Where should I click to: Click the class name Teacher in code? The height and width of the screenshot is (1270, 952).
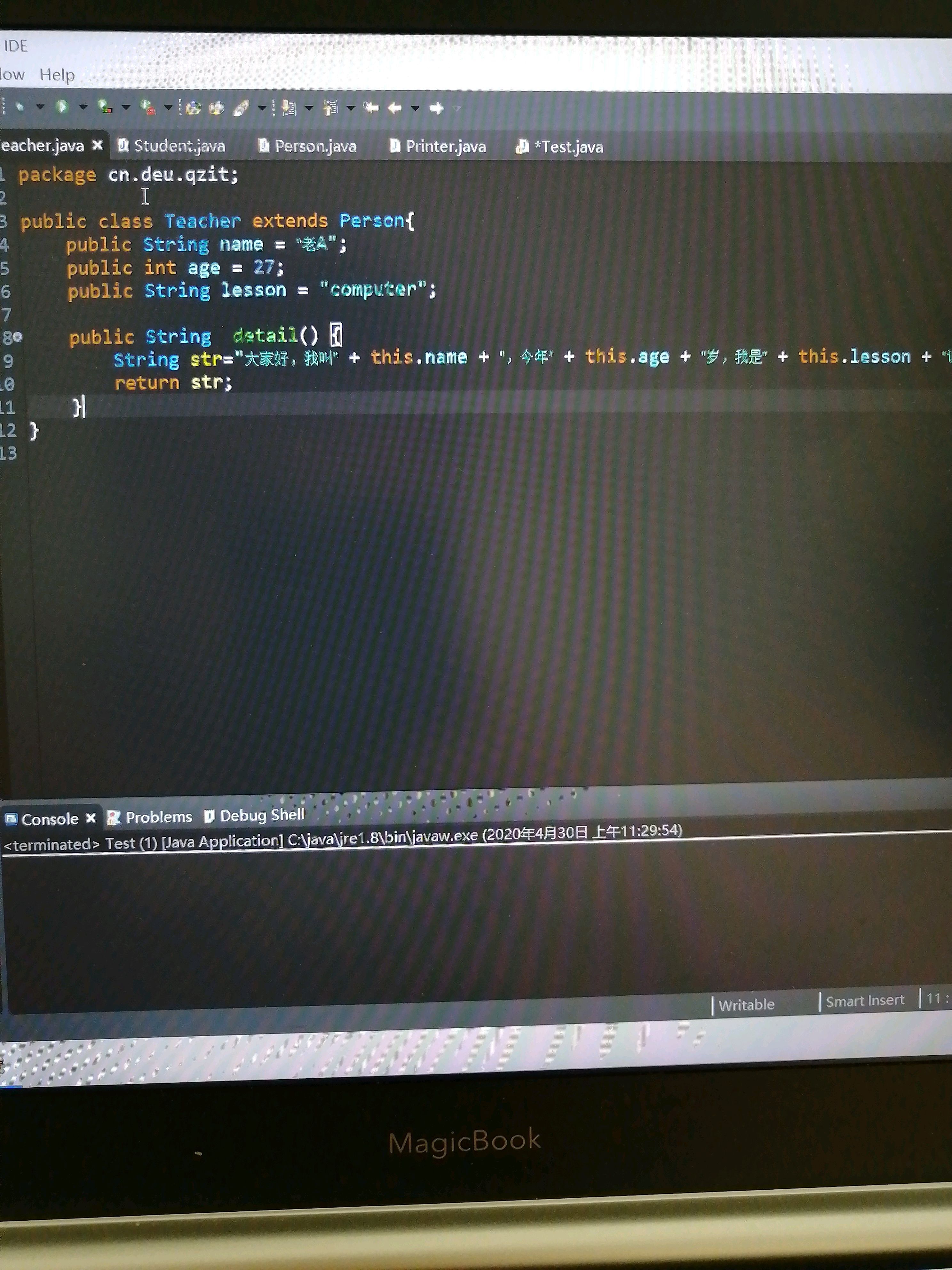click(202, 221)
